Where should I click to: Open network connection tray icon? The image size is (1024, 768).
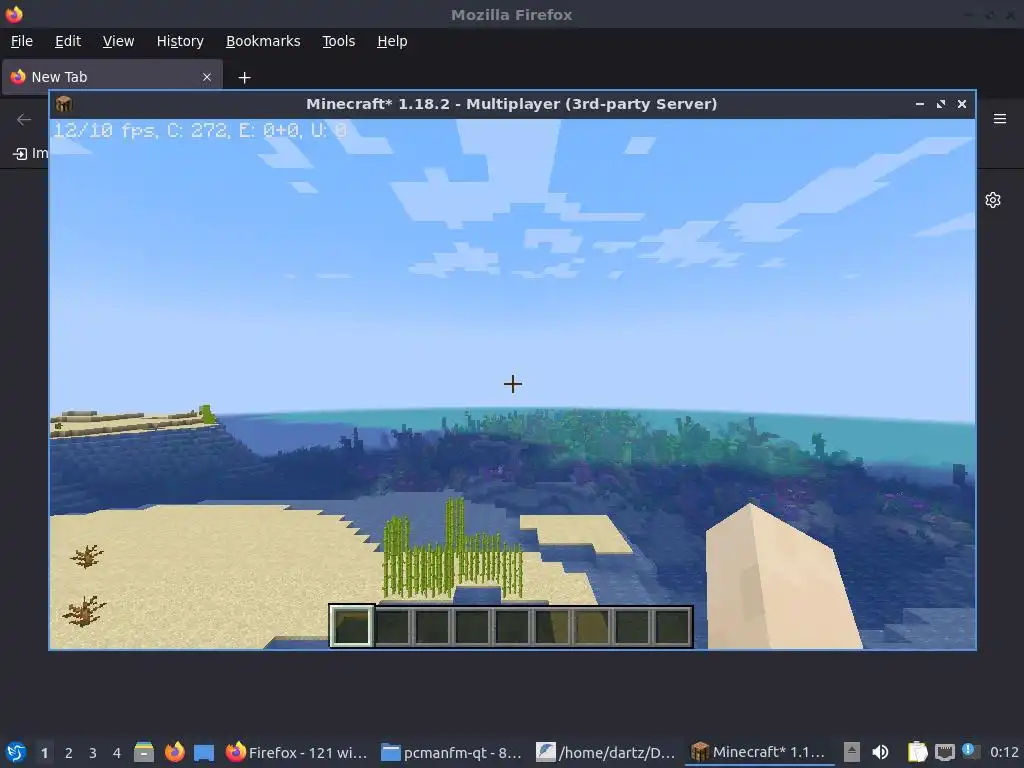(x=944, y=752)
